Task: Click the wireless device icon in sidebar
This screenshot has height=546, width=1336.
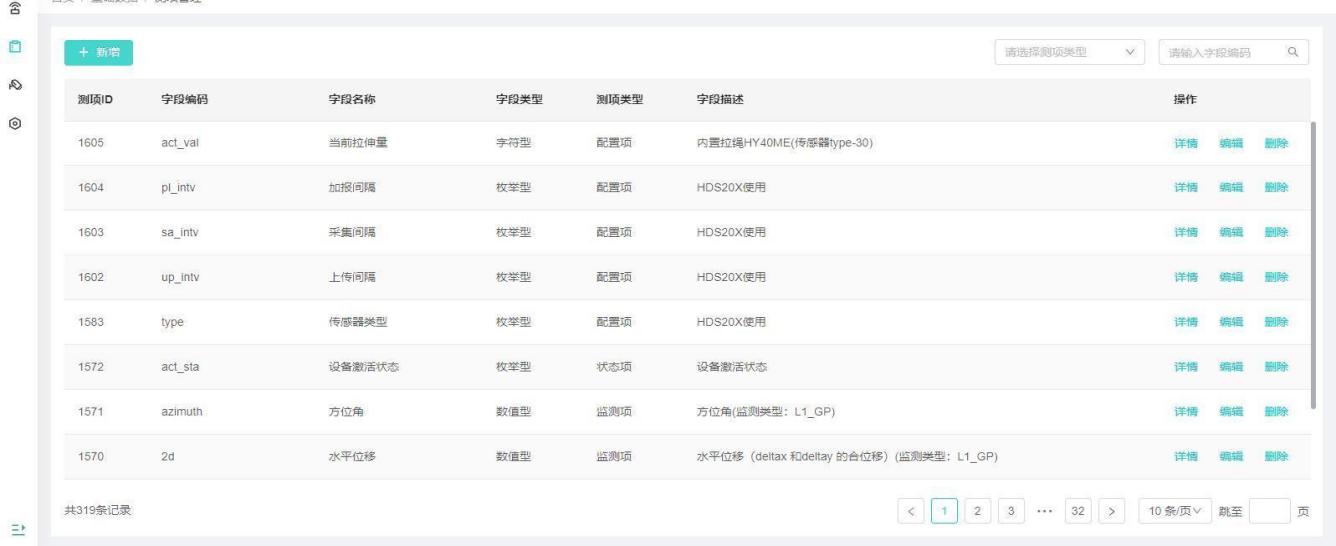Action: coord(15,7)
